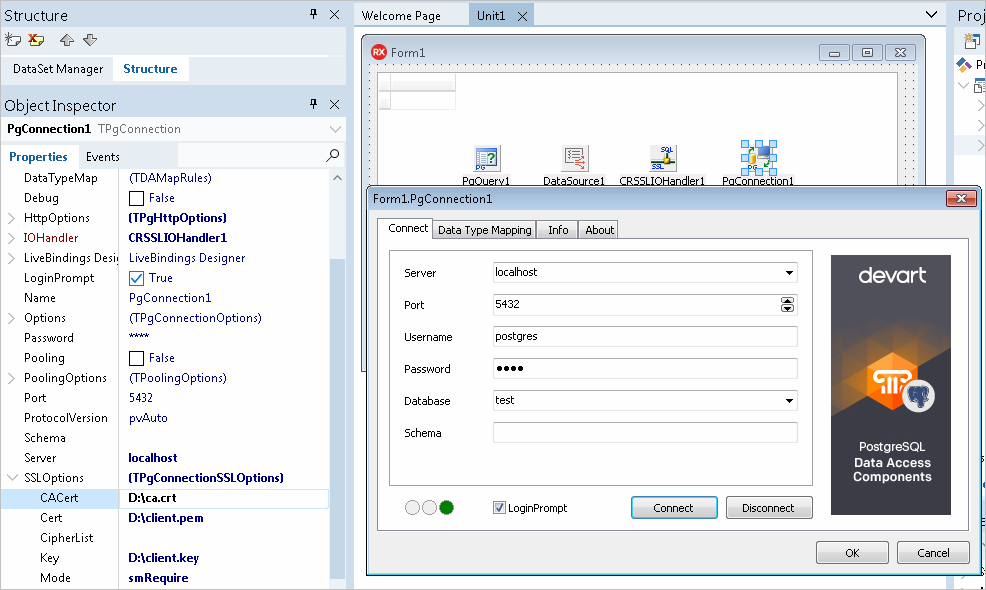Open the component selector dropdown in Object Inspector
986x590 pixels.
[x=335, y=129]
